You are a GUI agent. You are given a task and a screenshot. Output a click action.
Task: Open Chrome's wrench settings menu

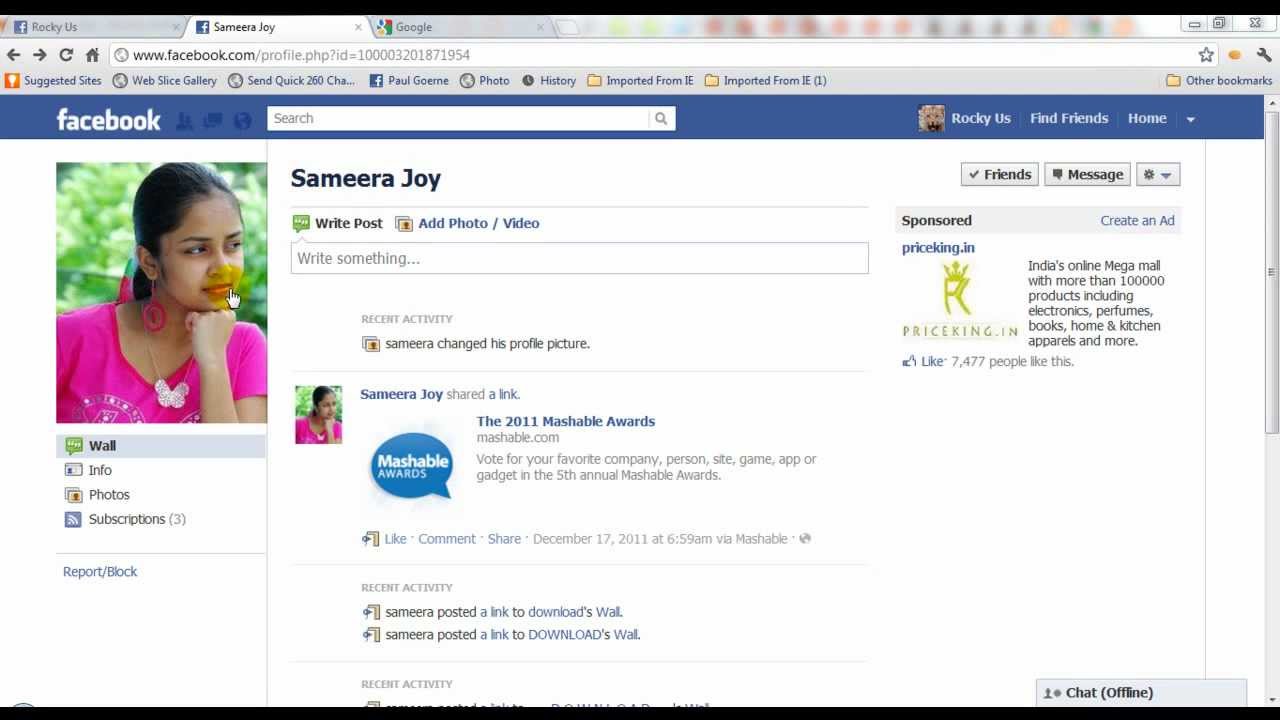[x=1264, y=55]
